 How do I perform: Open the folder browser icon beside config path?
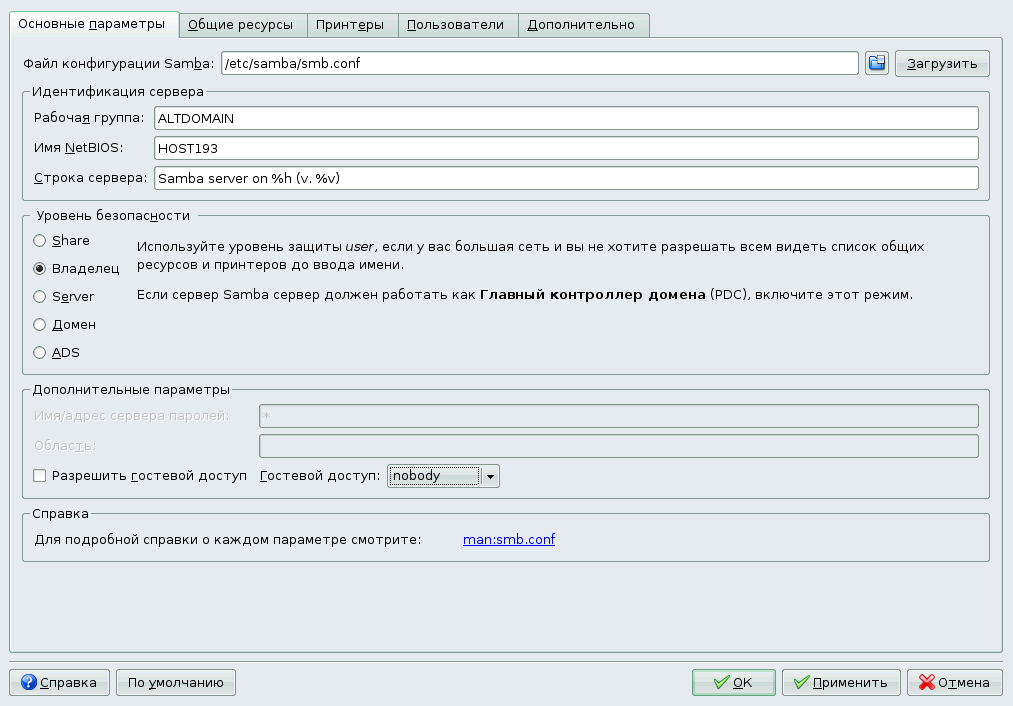point(875,62)
